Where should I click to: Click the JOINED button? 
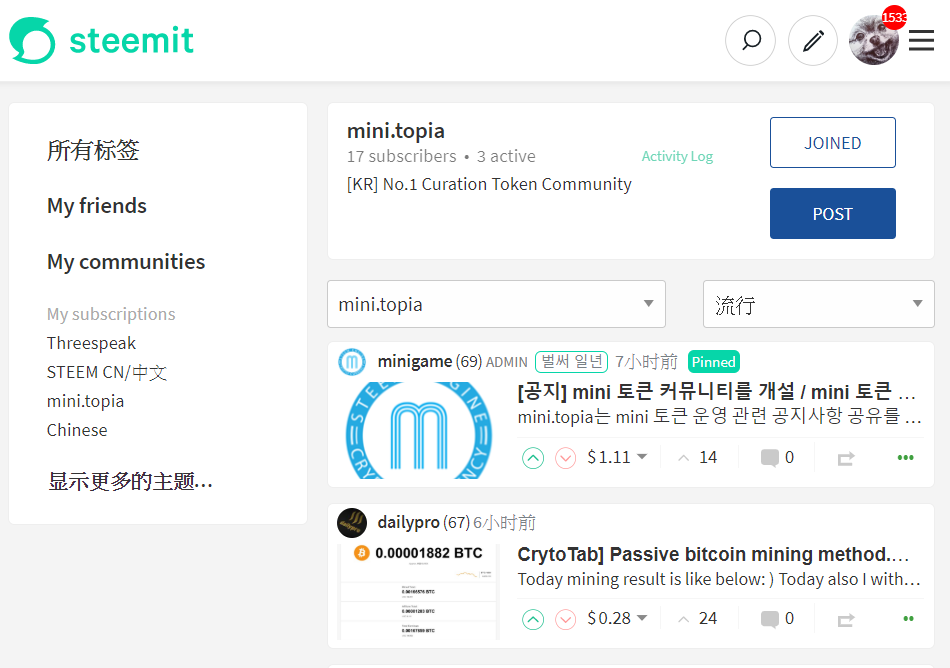[832, 142]
